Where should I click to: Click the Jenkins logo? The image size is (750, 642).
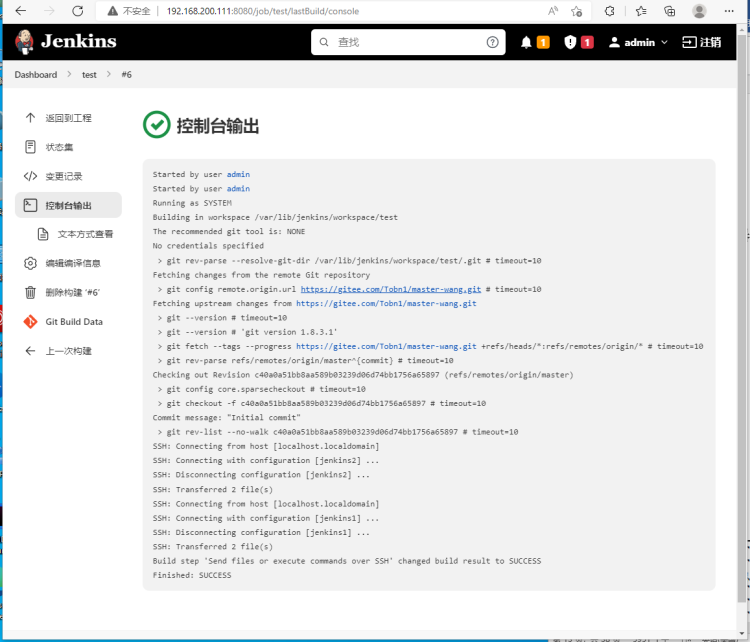[66, 42]
